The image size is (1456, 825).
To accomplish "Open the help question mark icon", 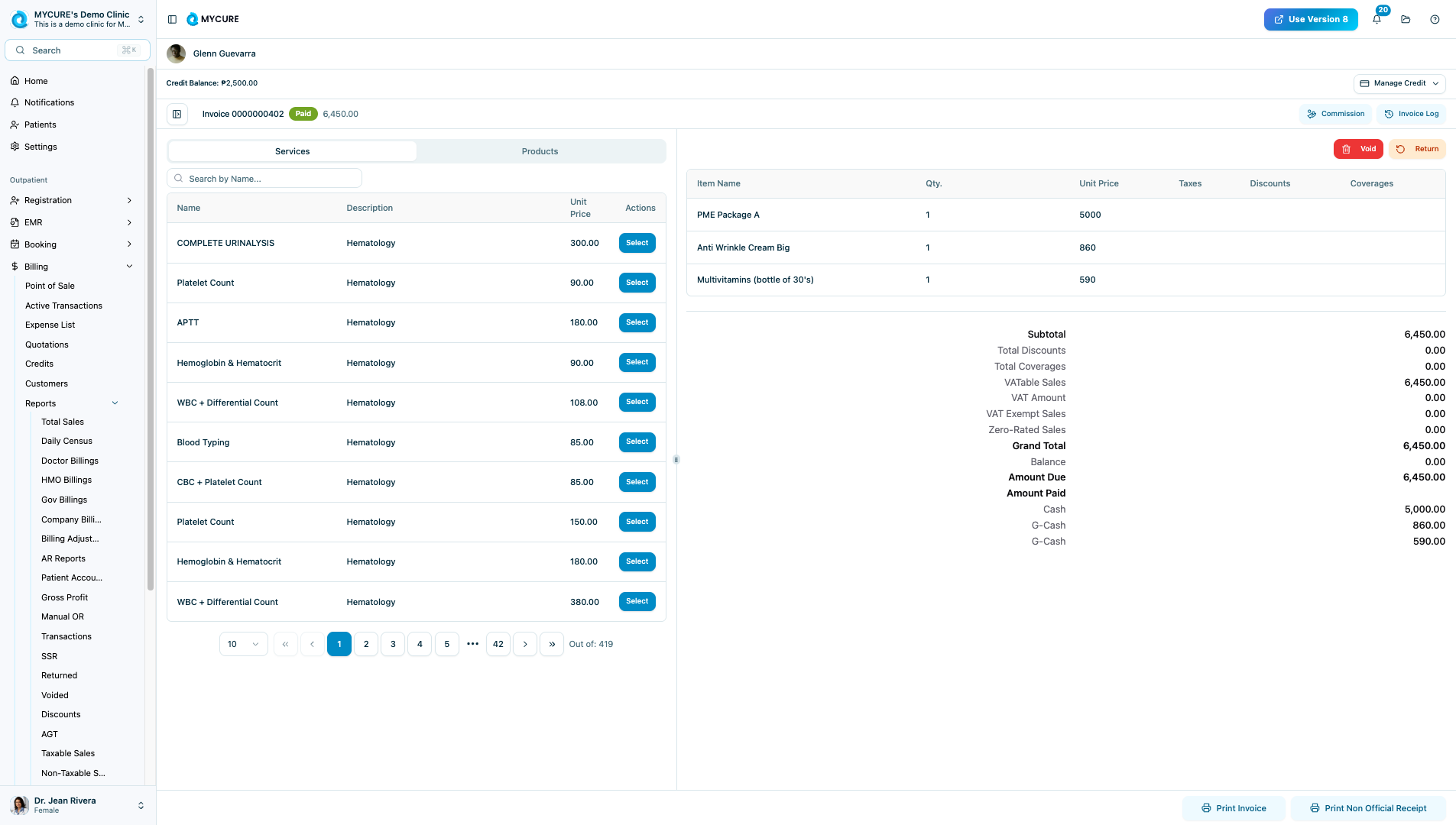I will (x=1435, y=20).
